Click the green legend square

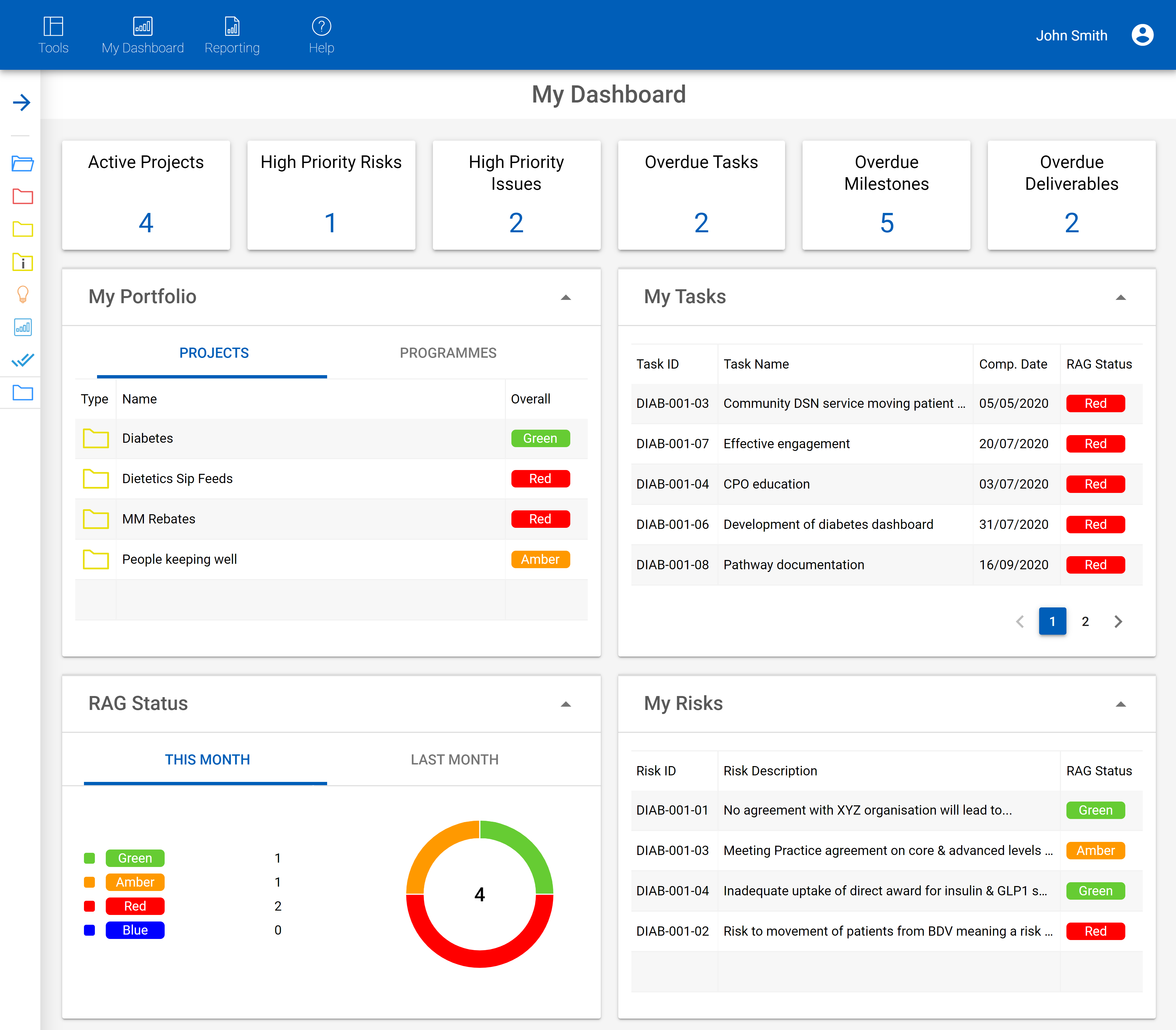click(89, 858)
